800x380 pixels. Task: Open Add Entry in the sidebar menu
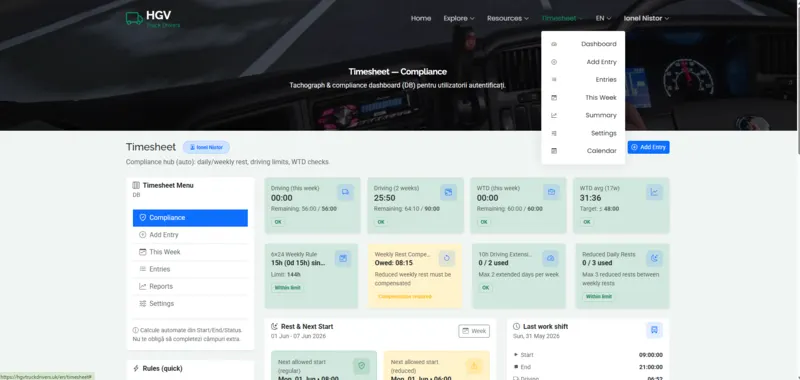190,235
